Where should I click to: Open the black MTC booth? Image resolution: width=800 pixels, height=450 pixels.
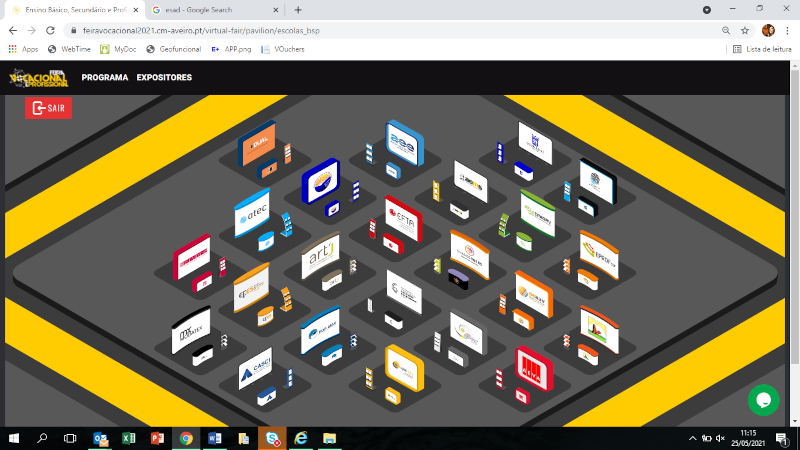(191, 330)
